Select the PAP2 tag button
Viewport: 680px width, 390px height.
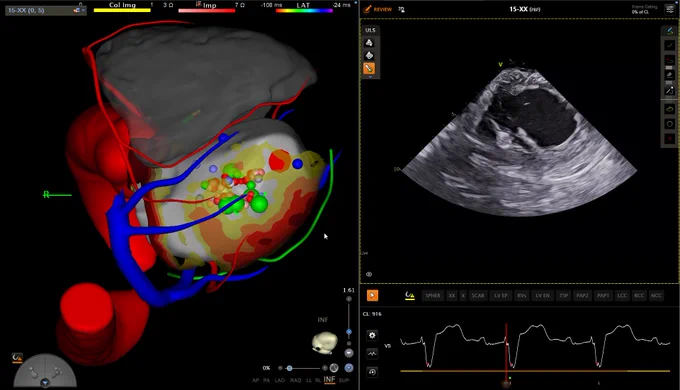582,295
